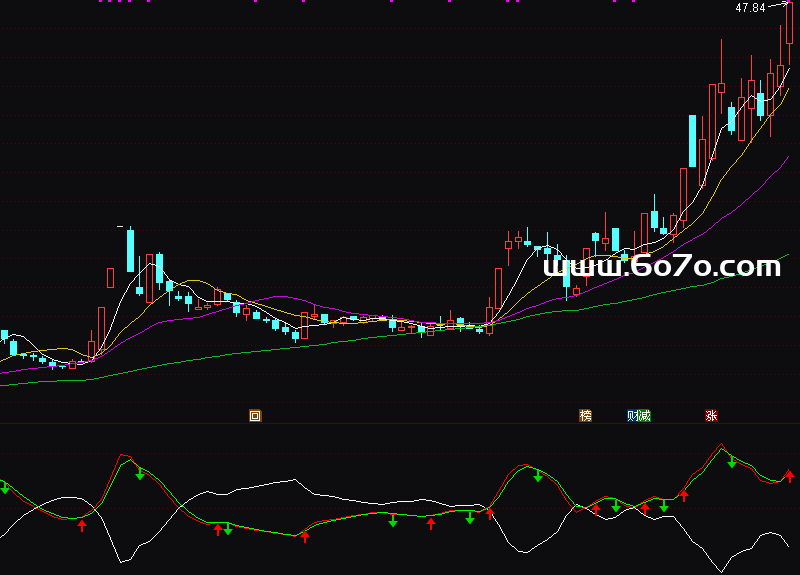Image resolution: width=800 pixels, height=575 pixels.
Task: Click the blue 财 finance marker
Action: pyautogui.click(x=633, y=416)
